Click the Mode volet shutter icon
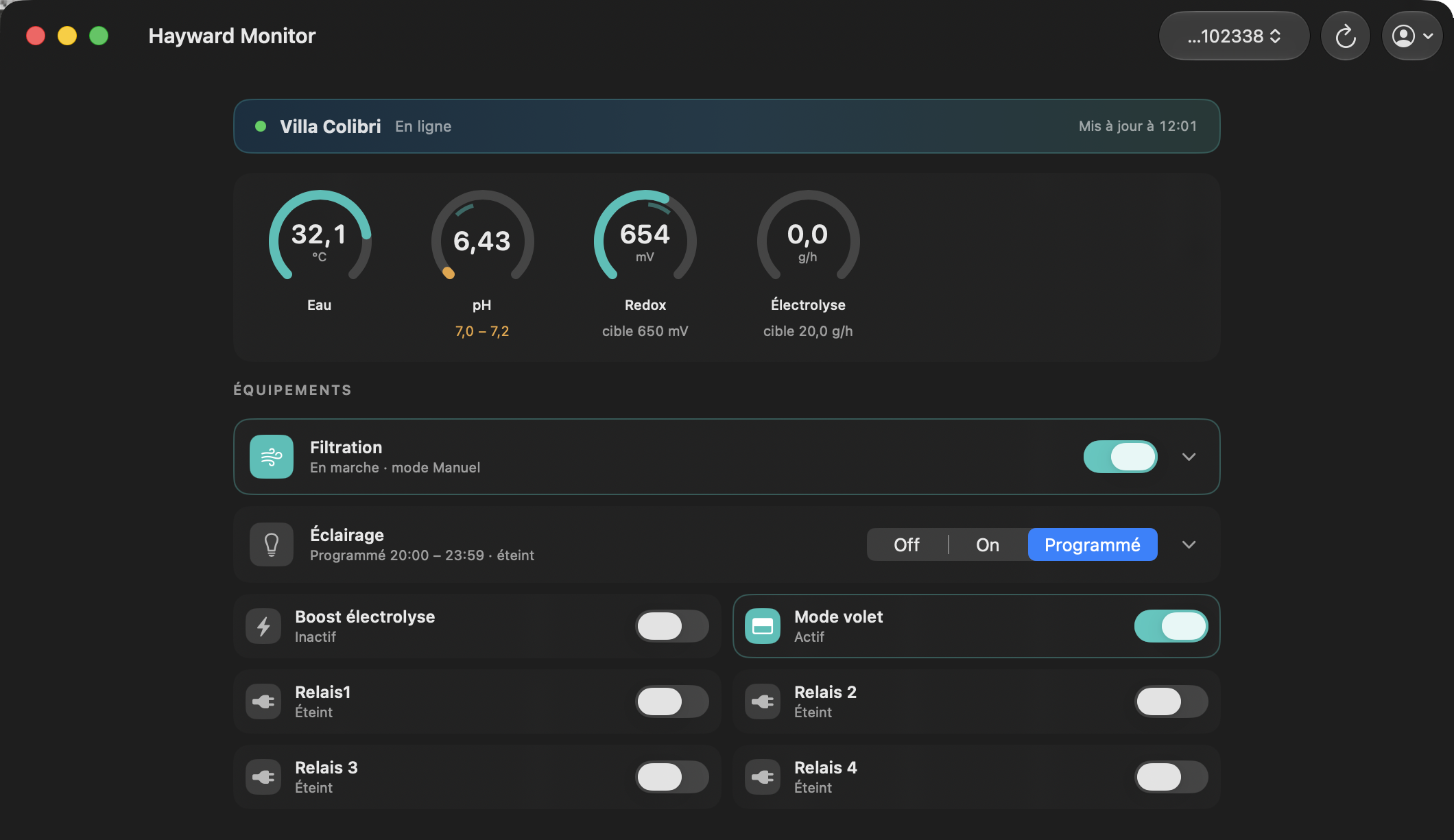 click(x=763, y=626)
